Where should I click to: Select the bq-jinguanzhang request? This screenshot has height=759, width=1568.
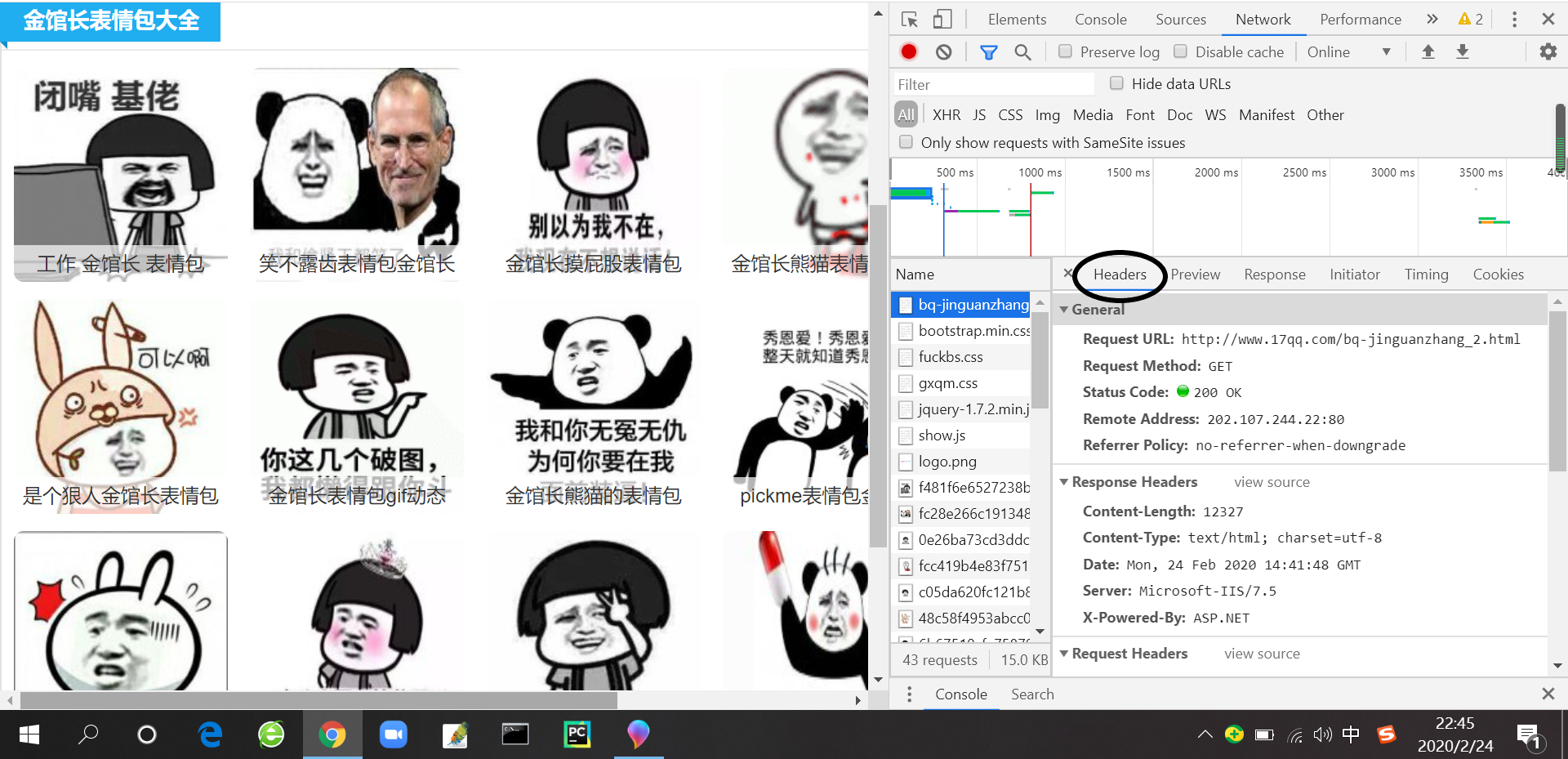pyautogui.click(x=964, y=304)
